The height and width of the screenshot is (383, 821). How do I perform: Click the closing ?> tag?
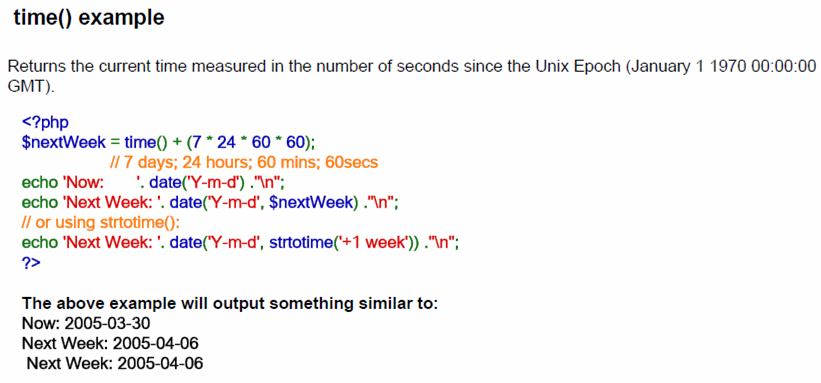click(x=31, y=262)
